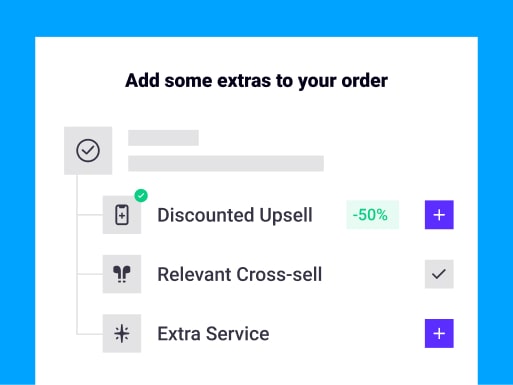Add Extra Service using its purple plus button
513x385 pixels.
[439, 333]
